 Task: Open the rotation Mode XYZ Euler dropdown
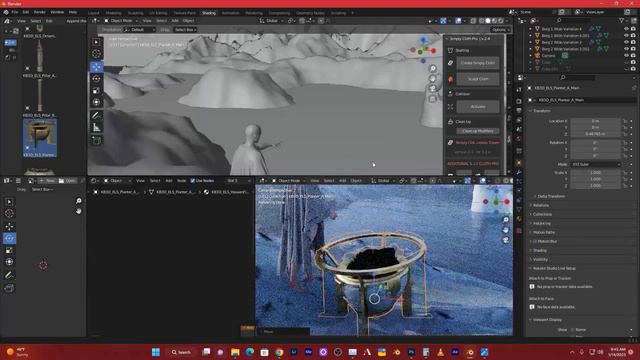pos(596,164)
